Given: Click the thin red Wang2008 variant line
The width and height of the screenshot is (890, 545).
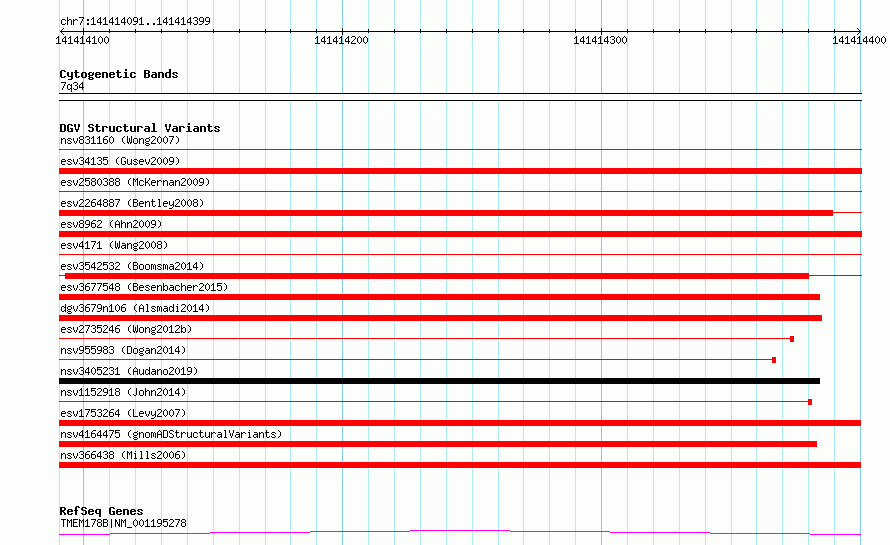Looking at the screenshot, I should click(x=460, y=254).
